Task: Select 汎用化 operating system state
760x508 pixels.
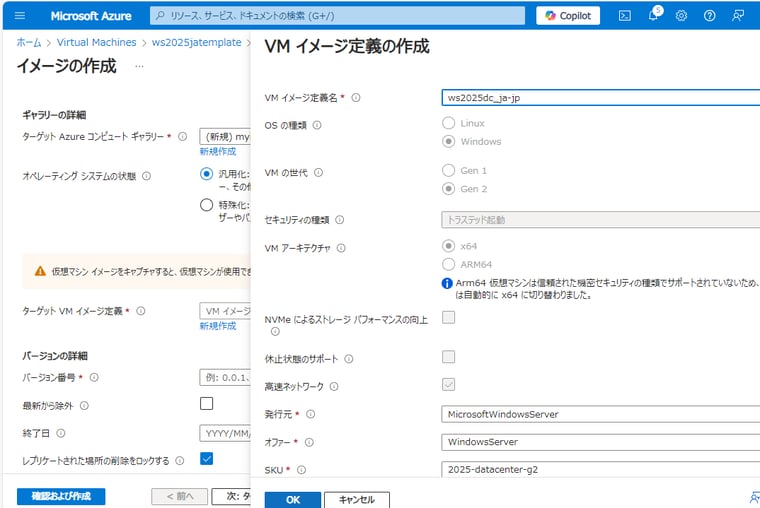Action: point(206,174)
